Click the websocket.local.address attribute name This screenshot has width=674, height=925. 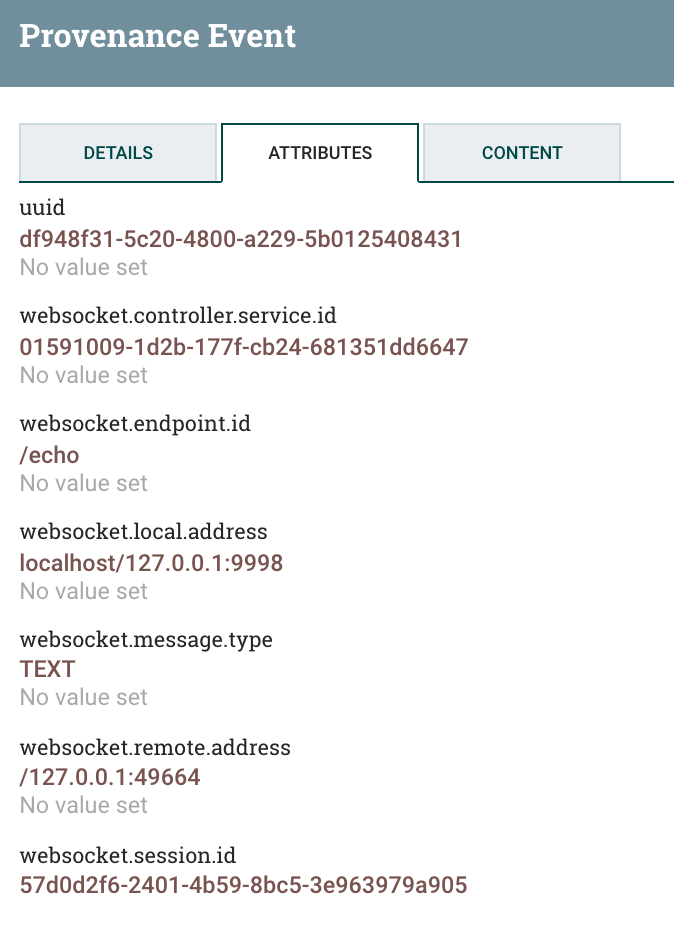click(143, 532)
